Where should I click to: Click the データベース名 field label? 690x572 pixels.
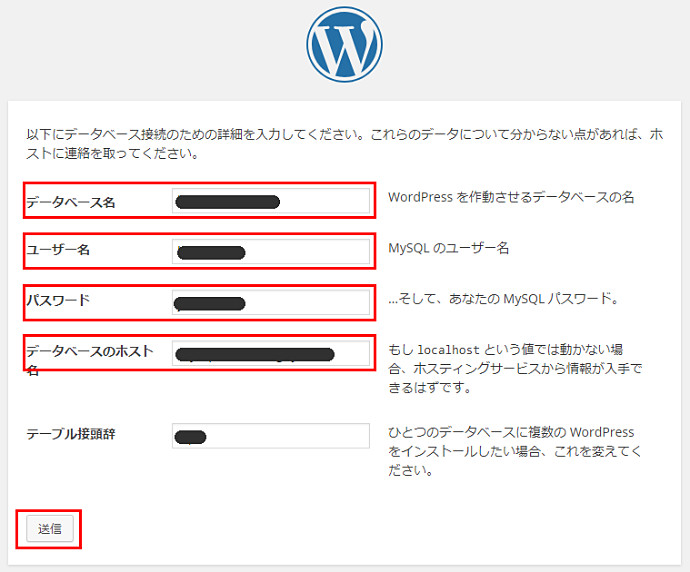(71, 203)
